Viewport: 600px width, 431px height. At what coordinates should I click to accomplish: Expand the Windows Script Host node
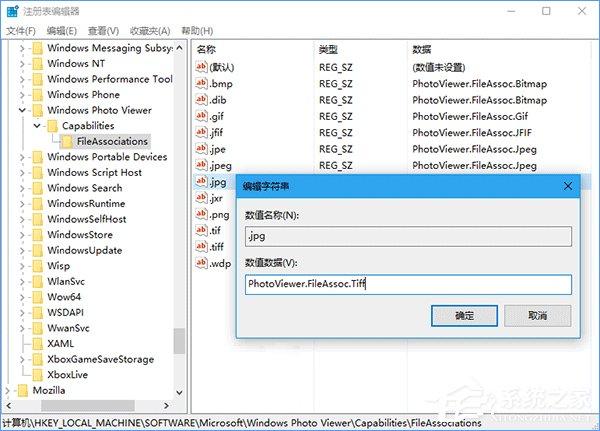pos(22,173)
